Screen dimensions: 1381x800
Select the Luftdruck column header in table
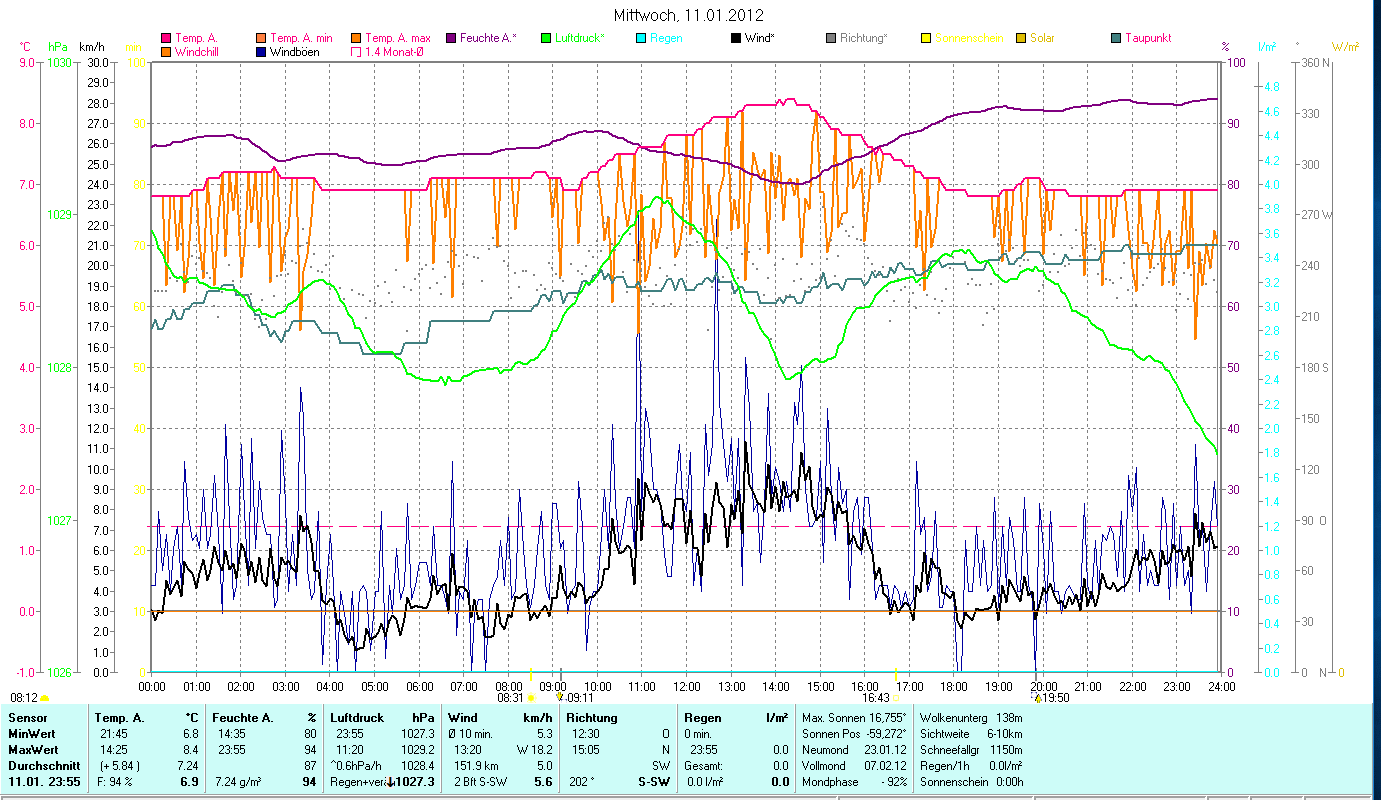click(357, 718)
